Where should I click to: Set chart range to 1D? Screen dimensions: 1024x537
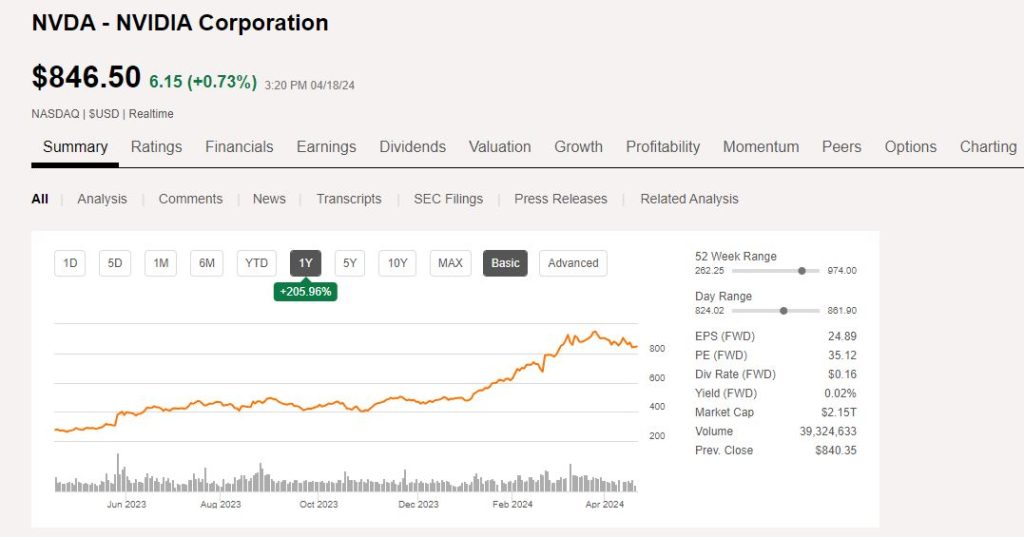[70, 263]
